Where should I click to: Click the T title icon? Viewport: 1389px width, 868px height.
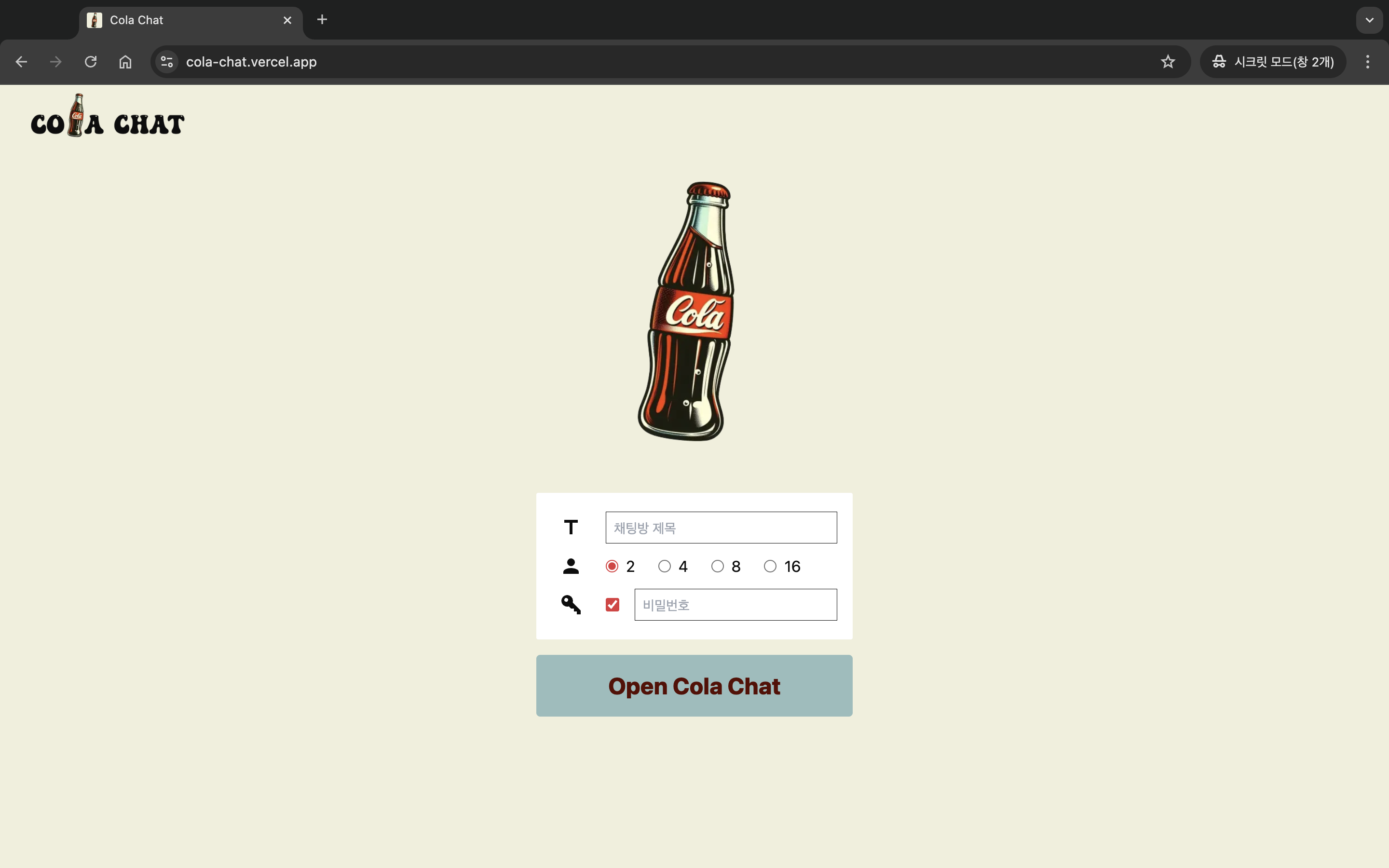571,527
